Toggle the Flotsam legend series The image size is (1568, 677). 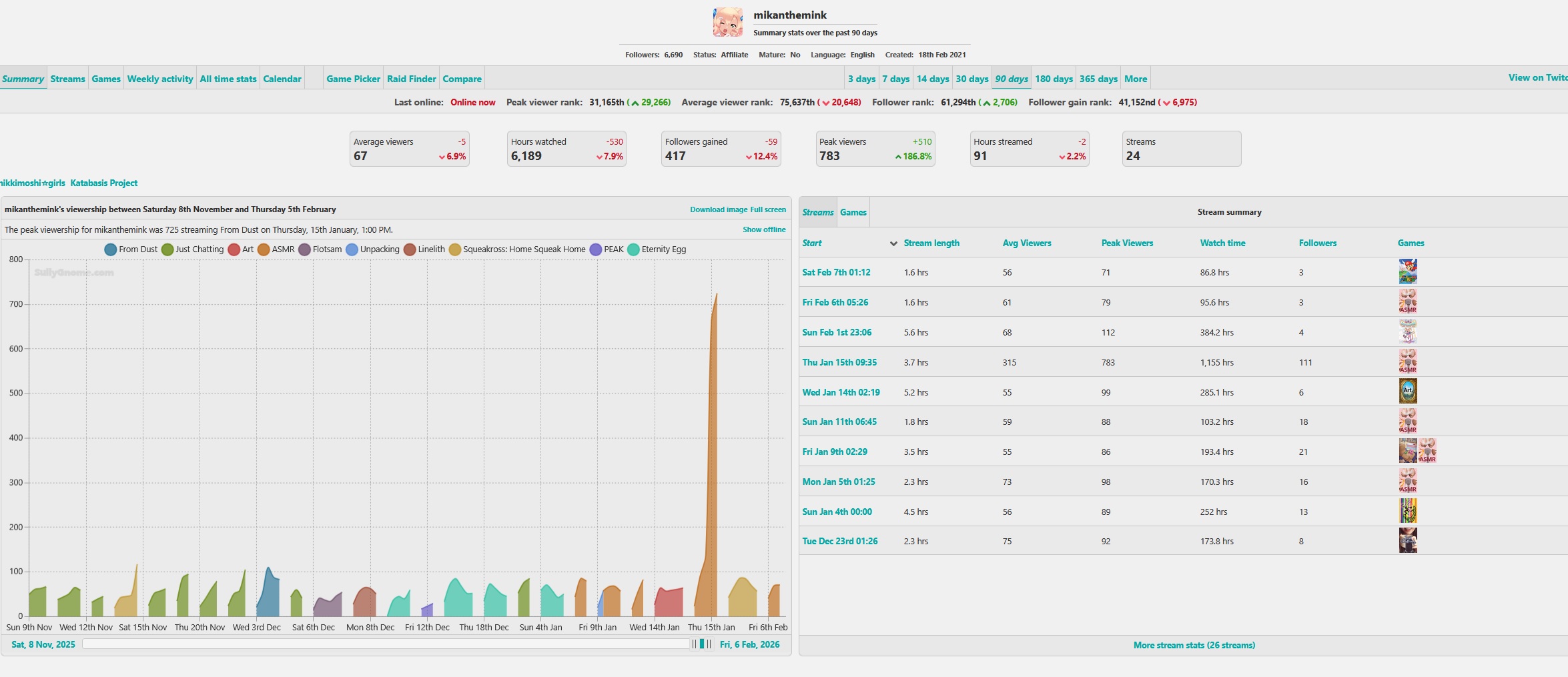tap(320, 249)
